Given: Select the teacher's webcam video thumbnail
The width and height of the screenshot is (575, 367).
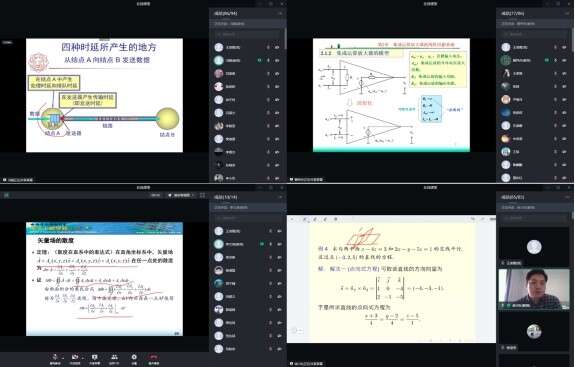Looking at the screenshot, I should (x=534, y=289).
